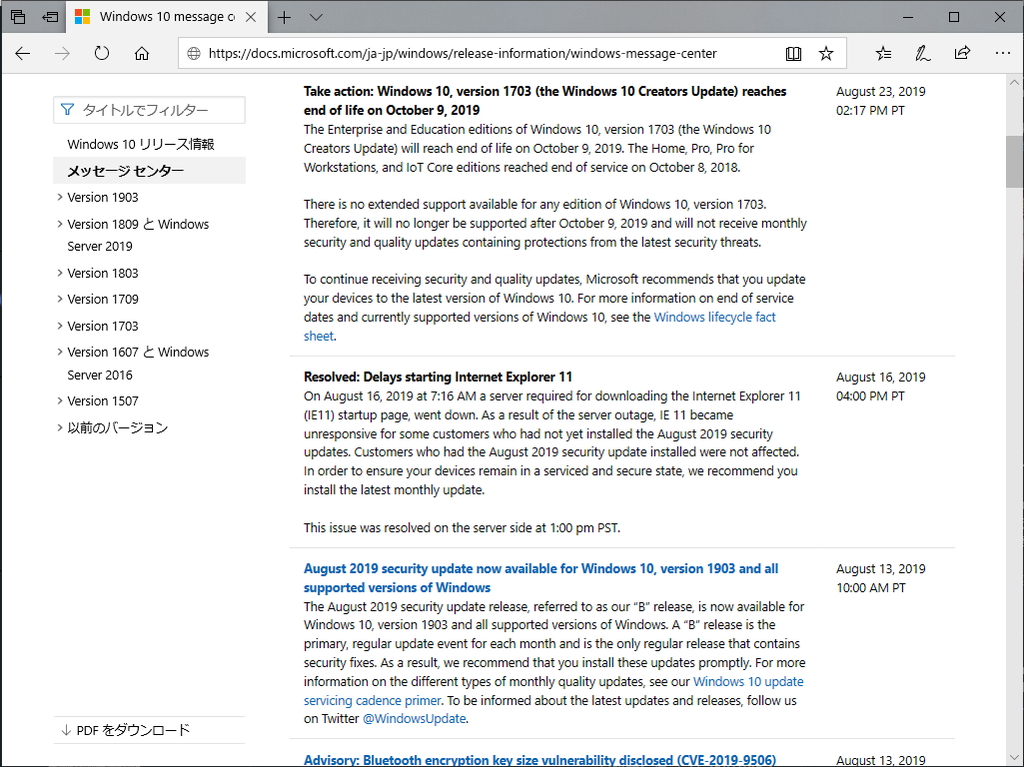Open Windows 10 update servicing cadence primer link
The height and width of the screenshot is (767, 1024).
pos(748,682)
